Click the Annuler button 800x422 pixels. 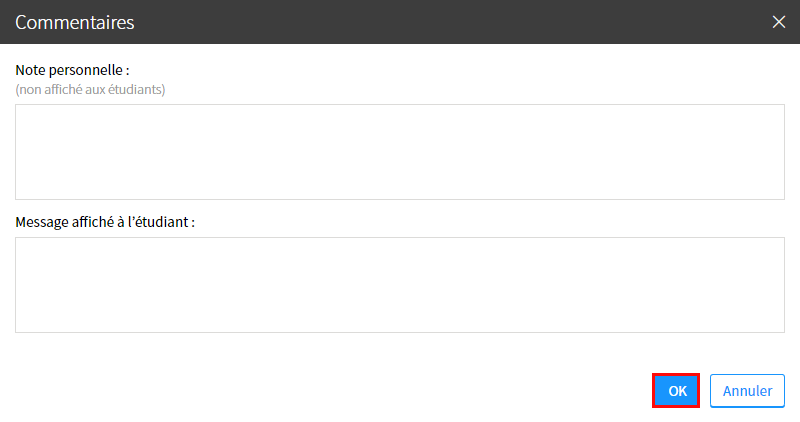(x=747, y=391)
